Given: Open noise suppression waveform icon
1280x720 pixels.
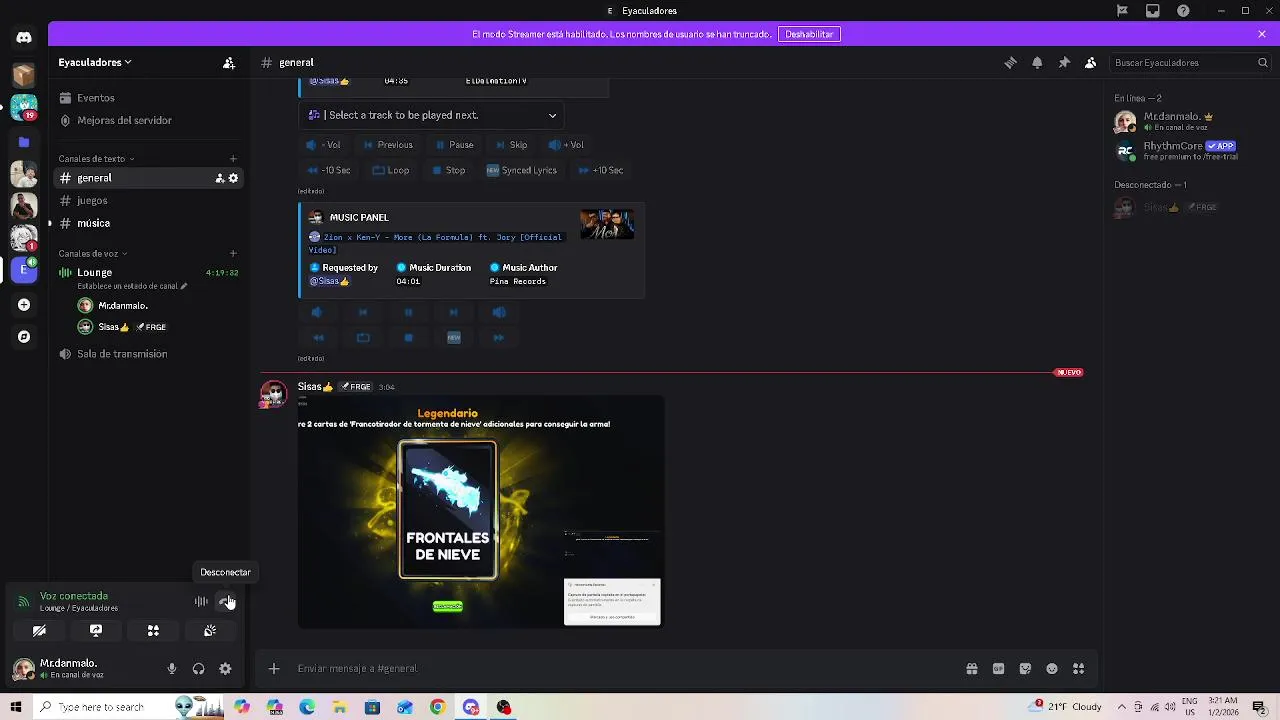Looking at the screenshot, I should (201, 601).
